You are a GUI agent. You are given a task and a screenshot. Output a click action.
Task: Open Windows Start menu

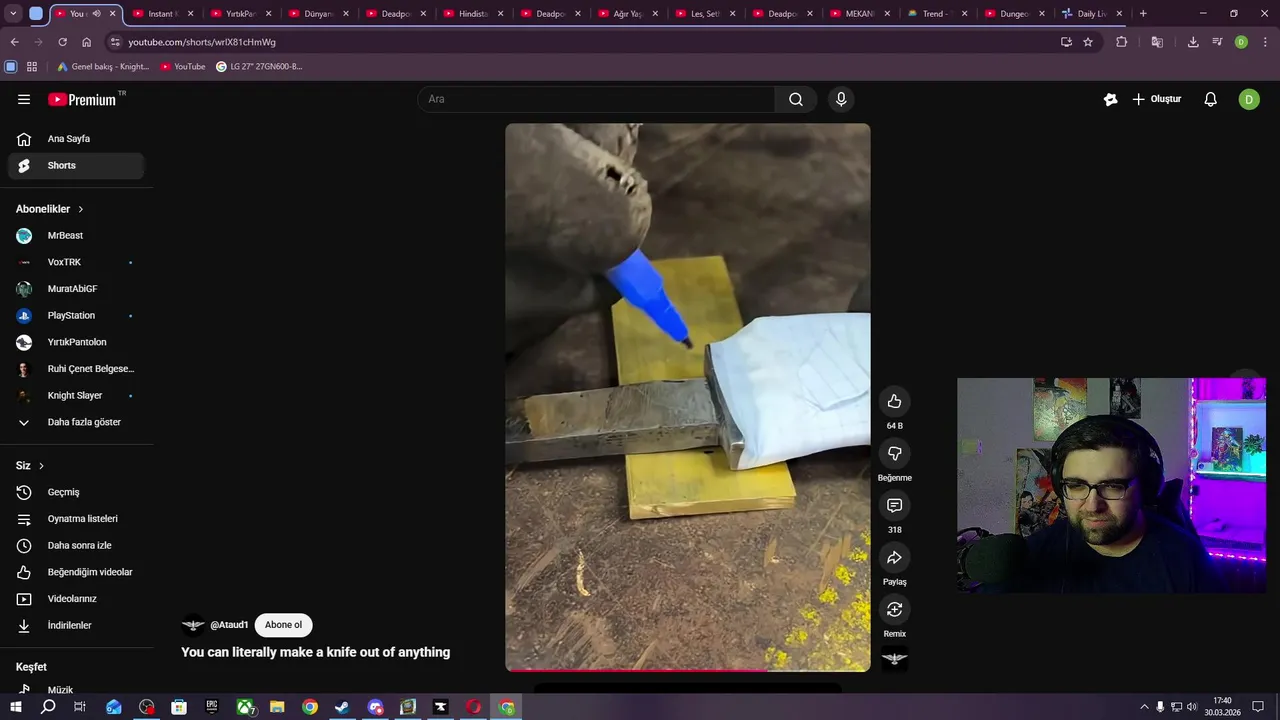(x=16, y=707)
